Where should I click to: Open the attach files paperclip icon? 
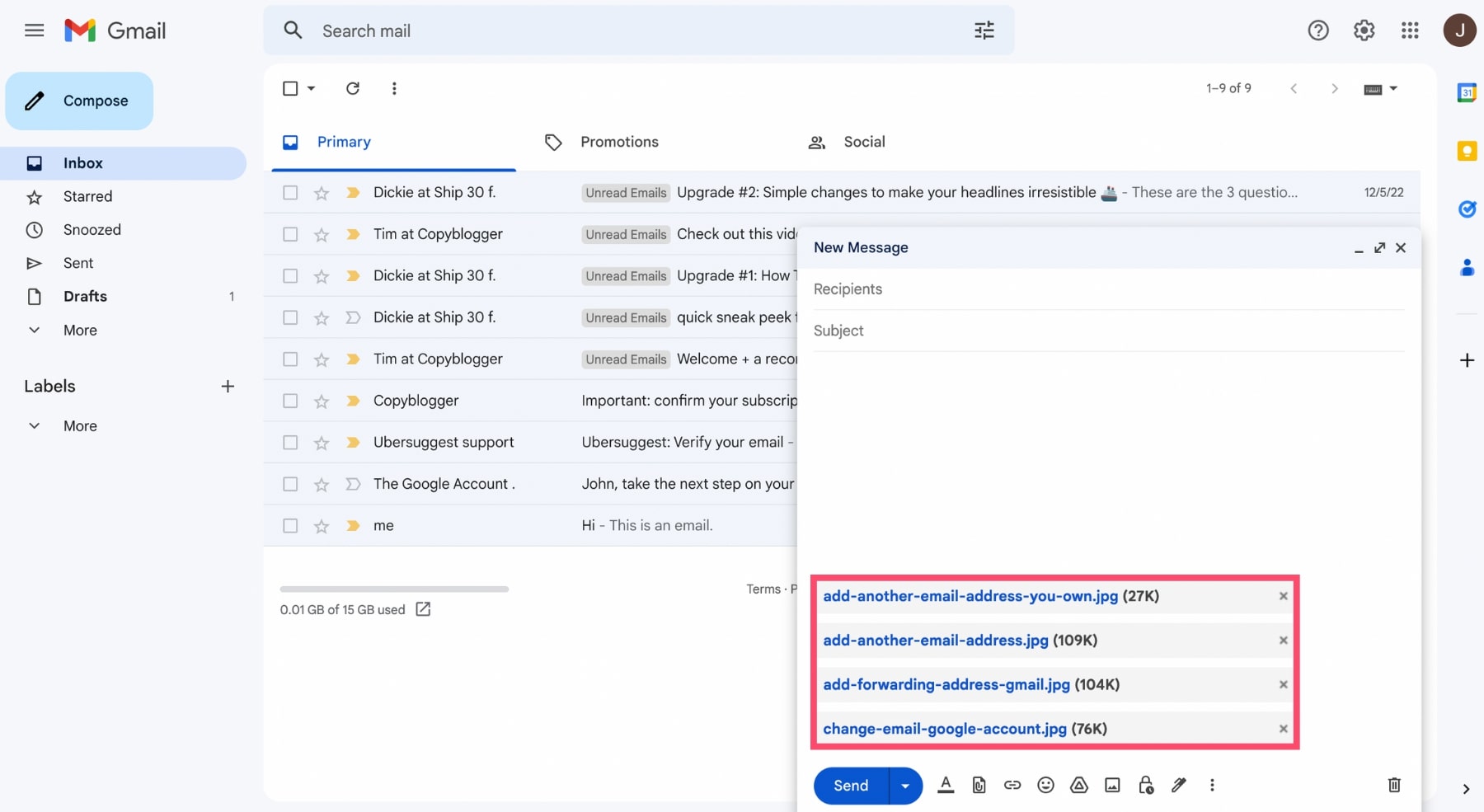(979, 786)
